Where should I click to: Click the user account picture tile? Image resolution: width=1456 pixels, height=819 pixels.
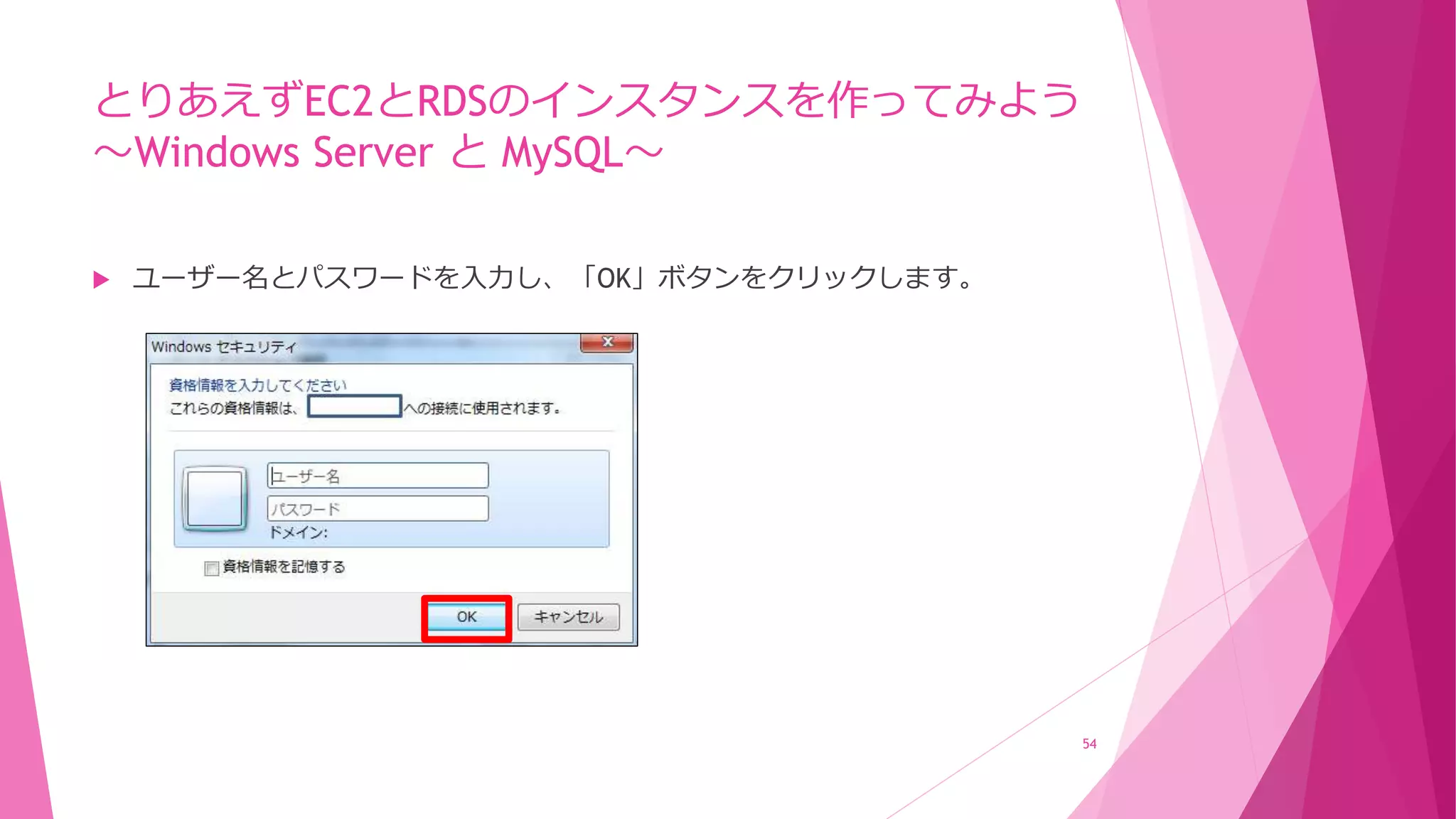point(215,499)
